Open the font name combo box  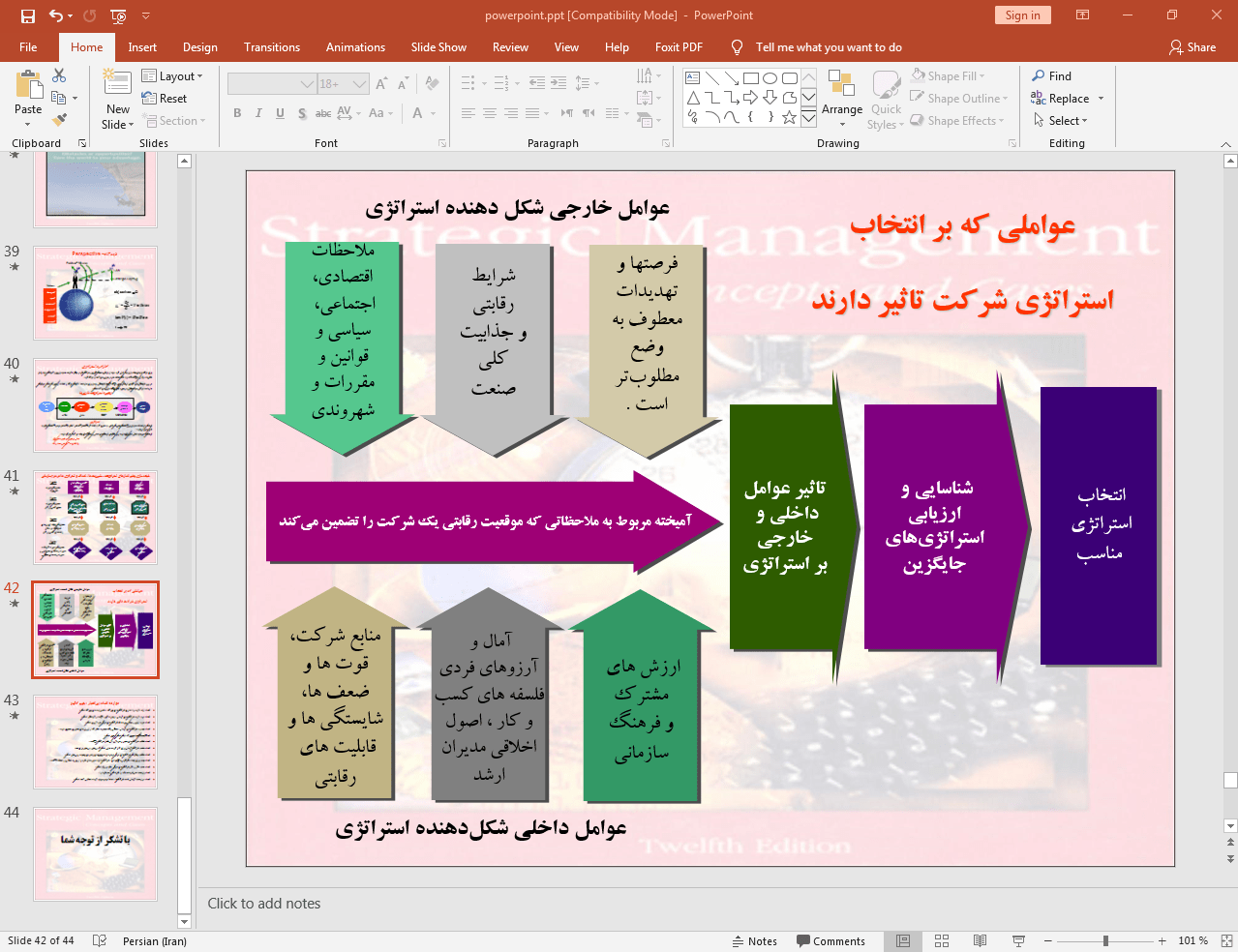pos(272,84)
